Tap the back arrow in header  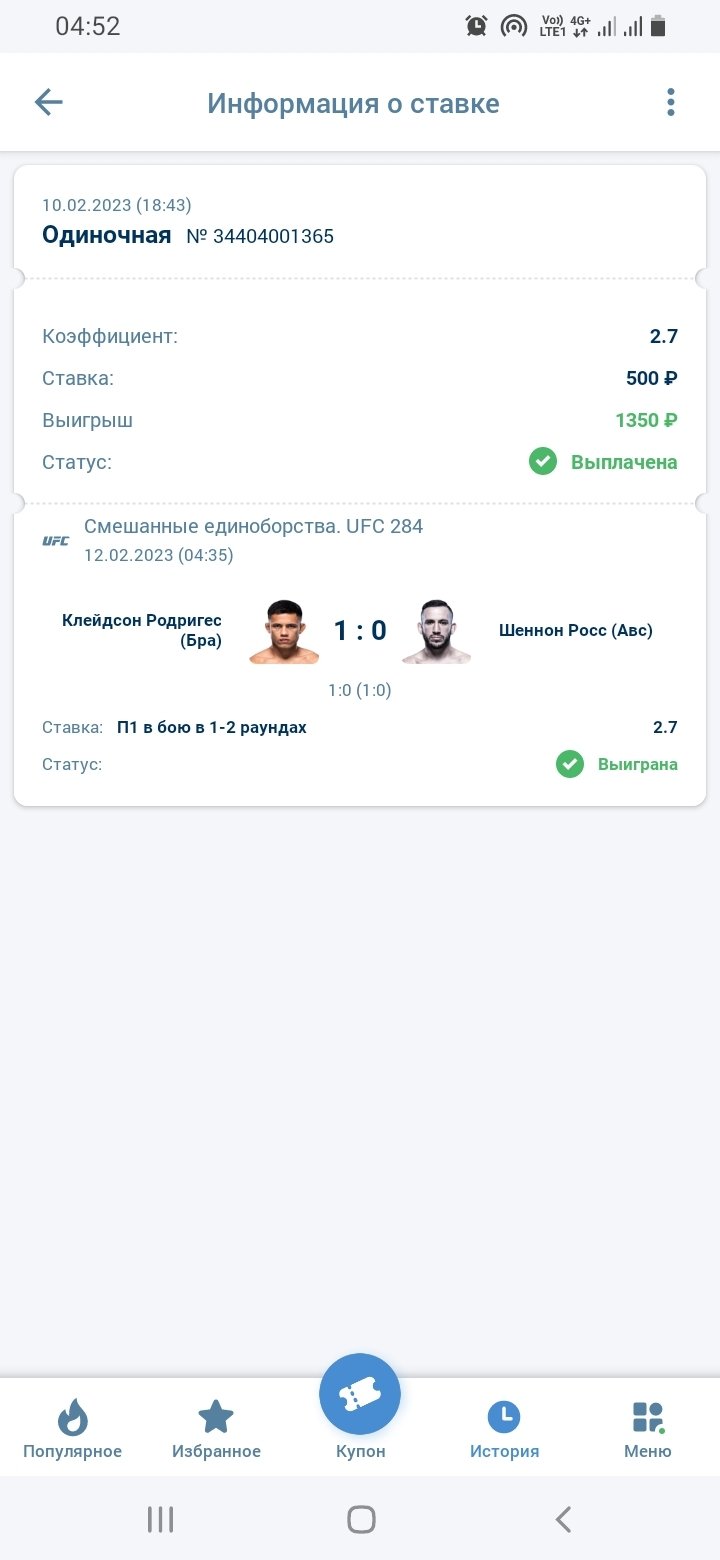point(49,102)
